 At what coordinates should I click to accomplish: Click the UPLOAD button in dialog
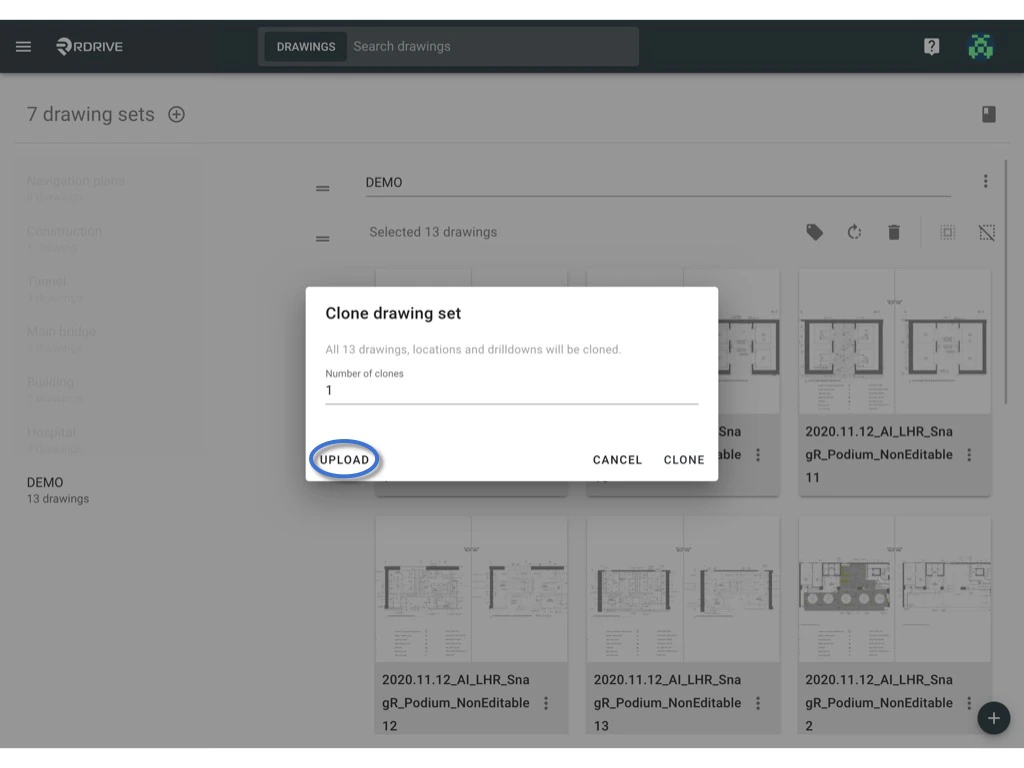[x=344, y=459]
